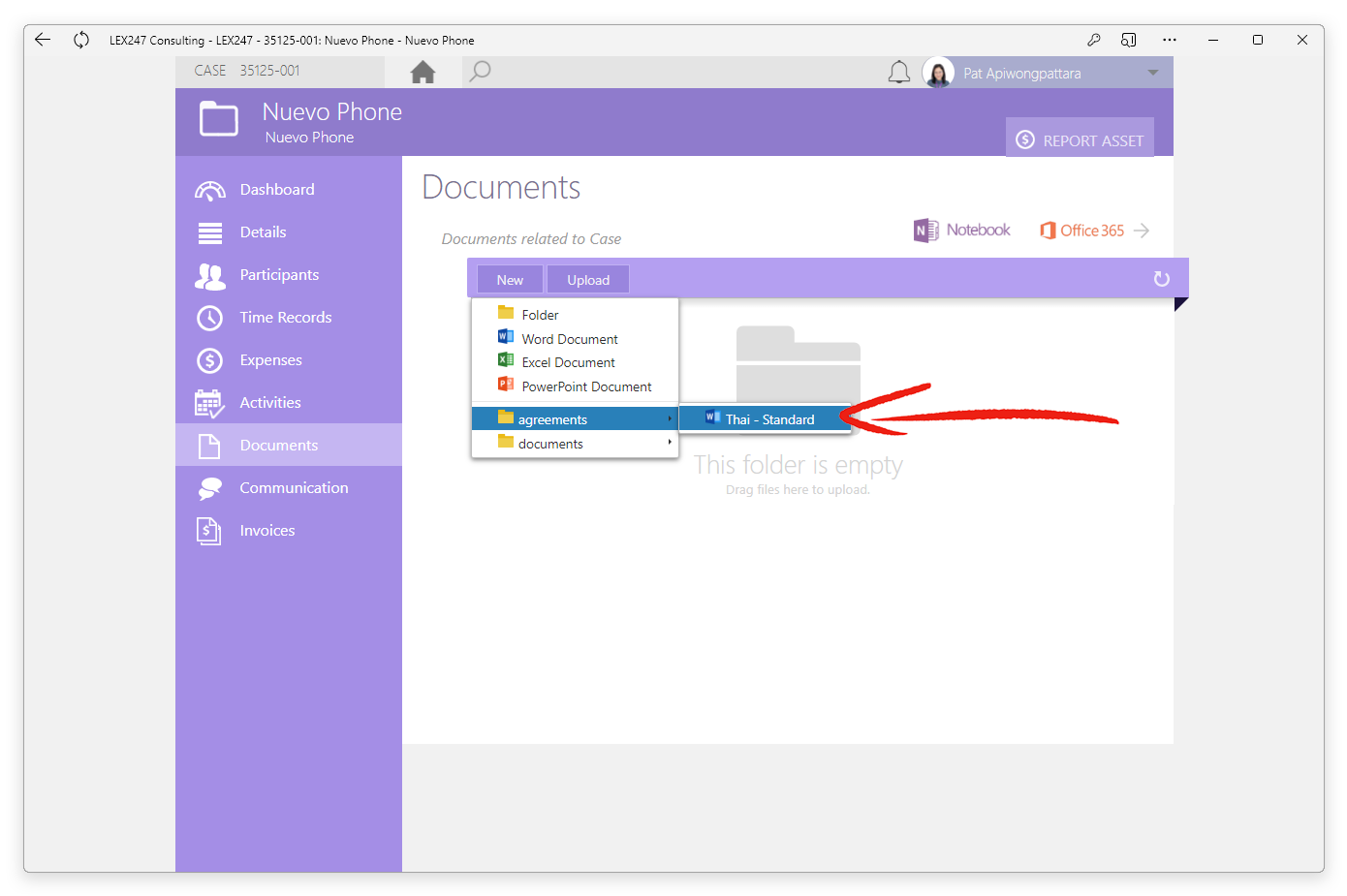Open the three-dots more options menu
This screenshot has height=896, width=1347.
(x=1170, y=40)
